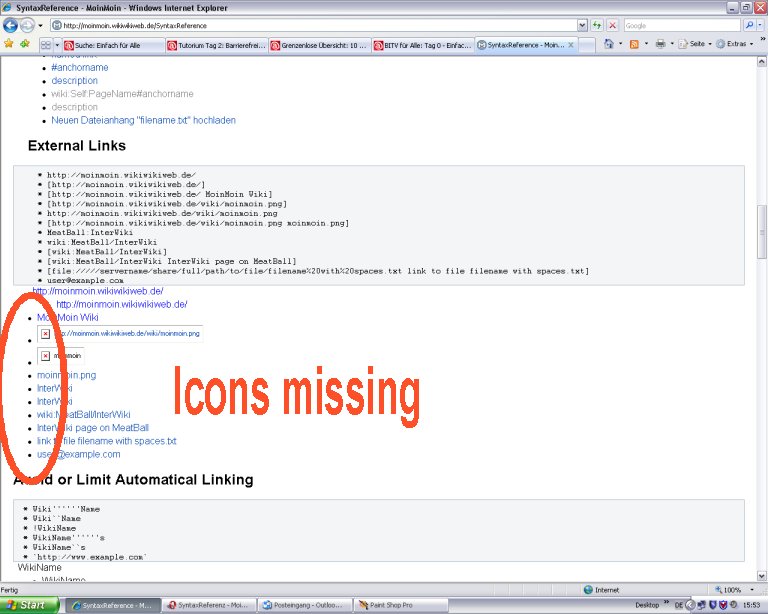Open the recent pages dropdown beside Forward

tap(41, 25)
